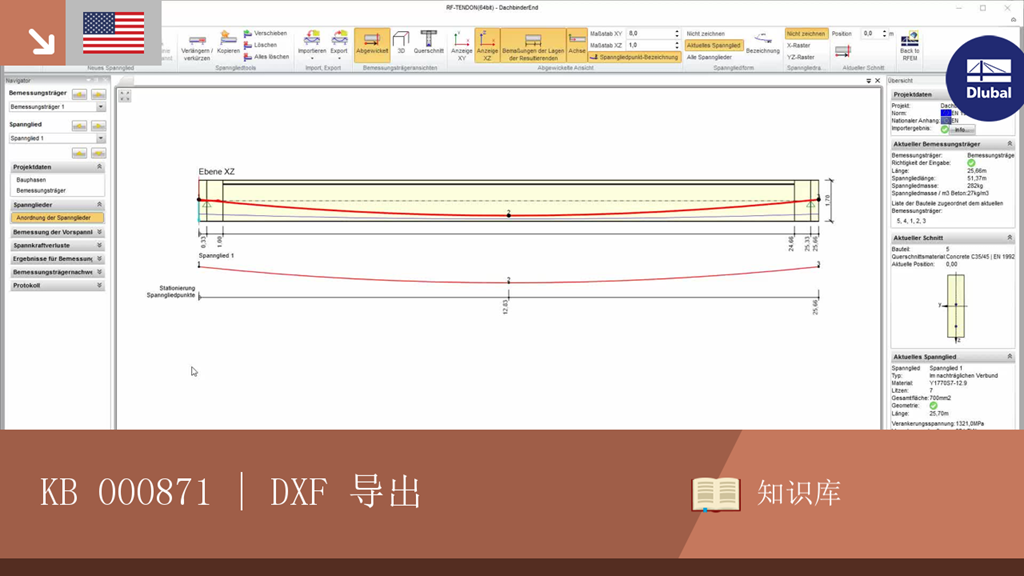Click tendon point 2 on the beam

[x=509, y=215]
